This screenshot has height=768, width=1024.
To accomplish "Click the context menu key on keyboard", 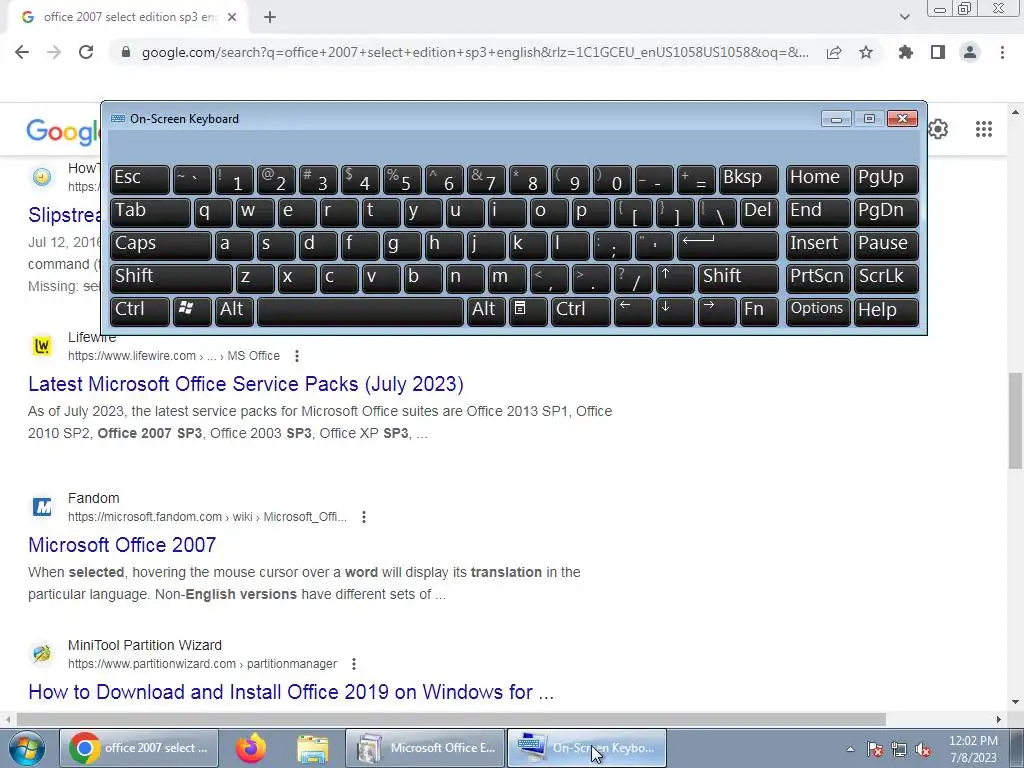I will click(528, 311).
